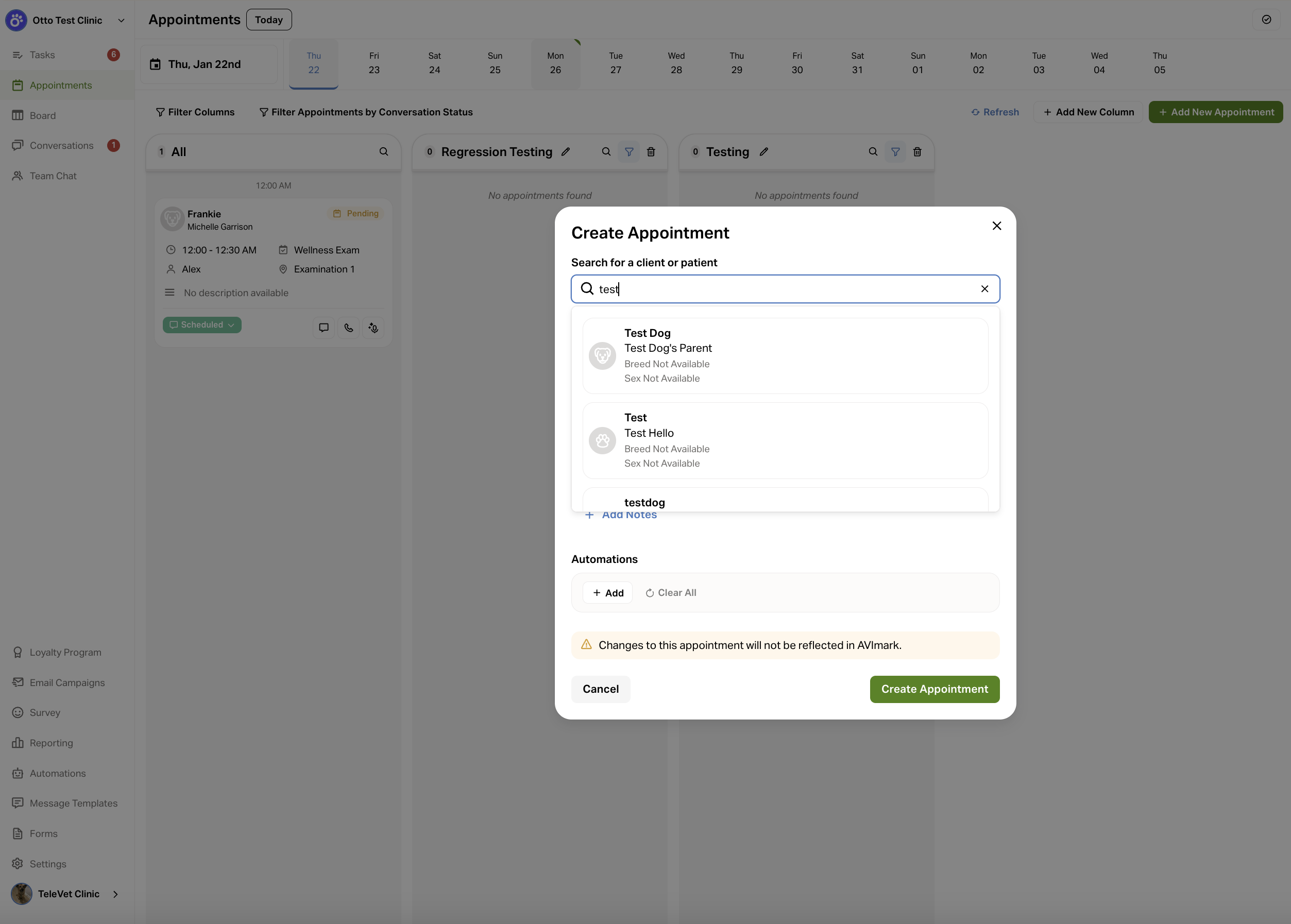
Task: Click the checkmark status icon top right
Action: coord(1266,20)
